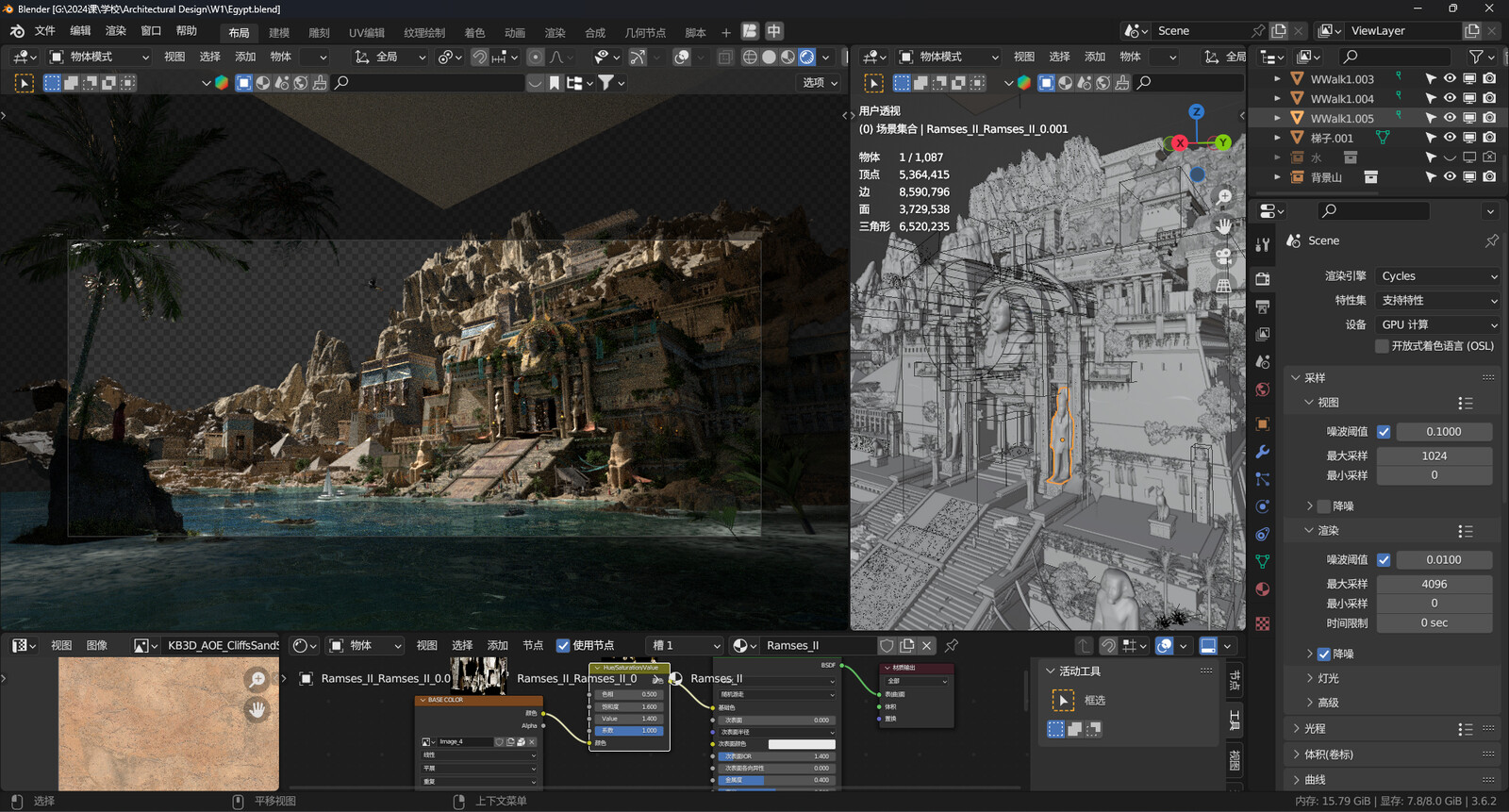Image resolution: width=1509 pixels, height=812 pixels.
Task: Open the 文件 (File) menu
Action: pyautogui.click(x=44, y=31)
